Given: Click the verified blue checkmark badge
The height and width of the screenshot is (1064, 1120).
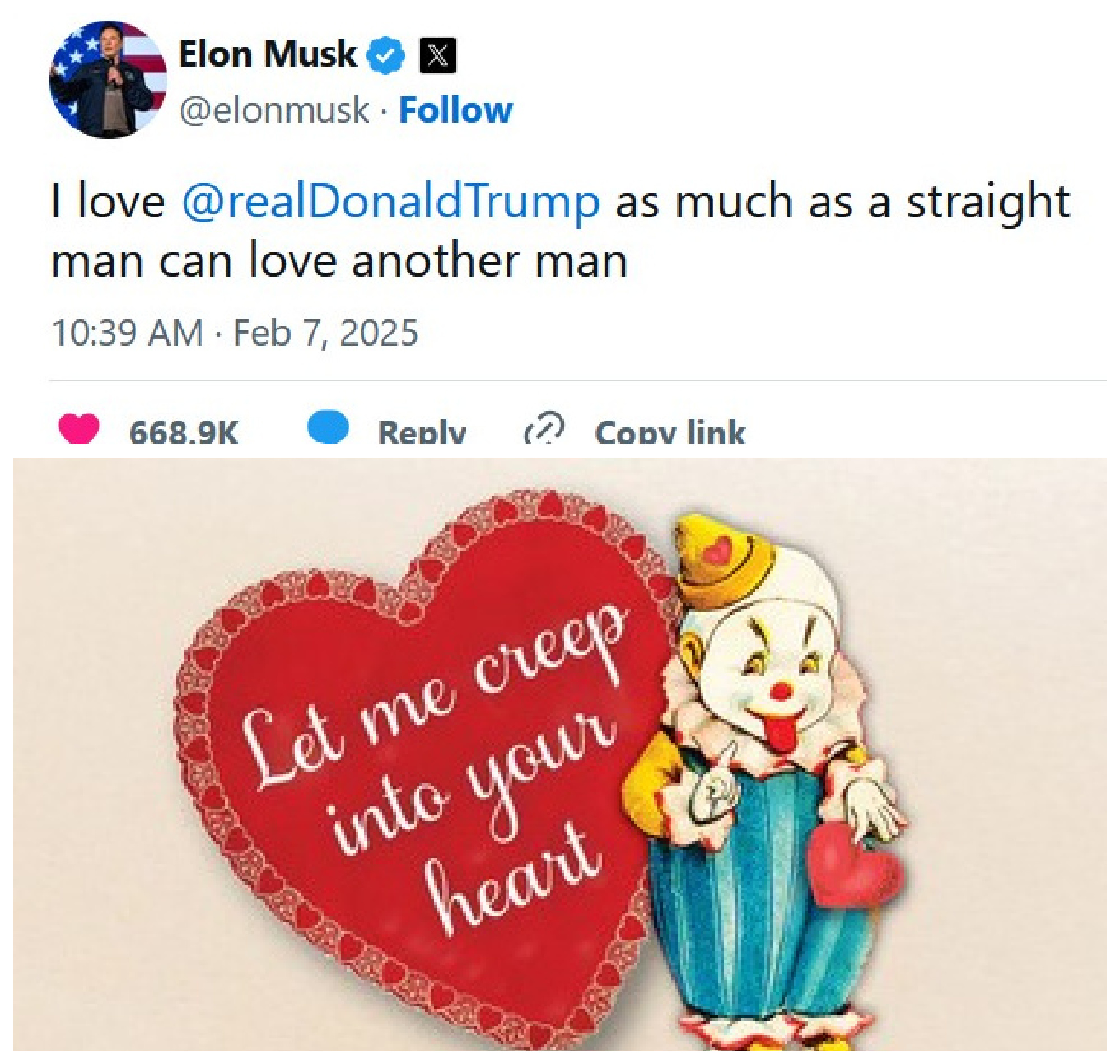Looking at the screenshot, I should pyautogui.click(x=384, y=54).
